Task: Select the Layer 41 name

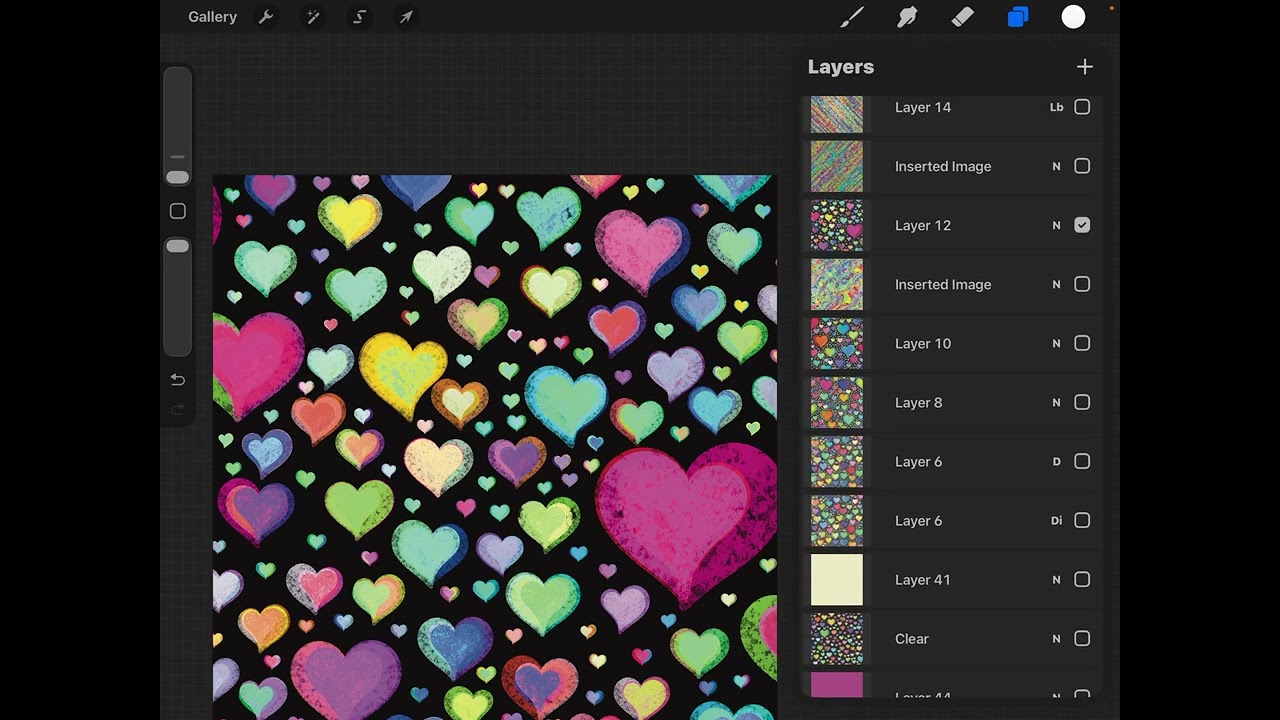Action: [922, 579]
